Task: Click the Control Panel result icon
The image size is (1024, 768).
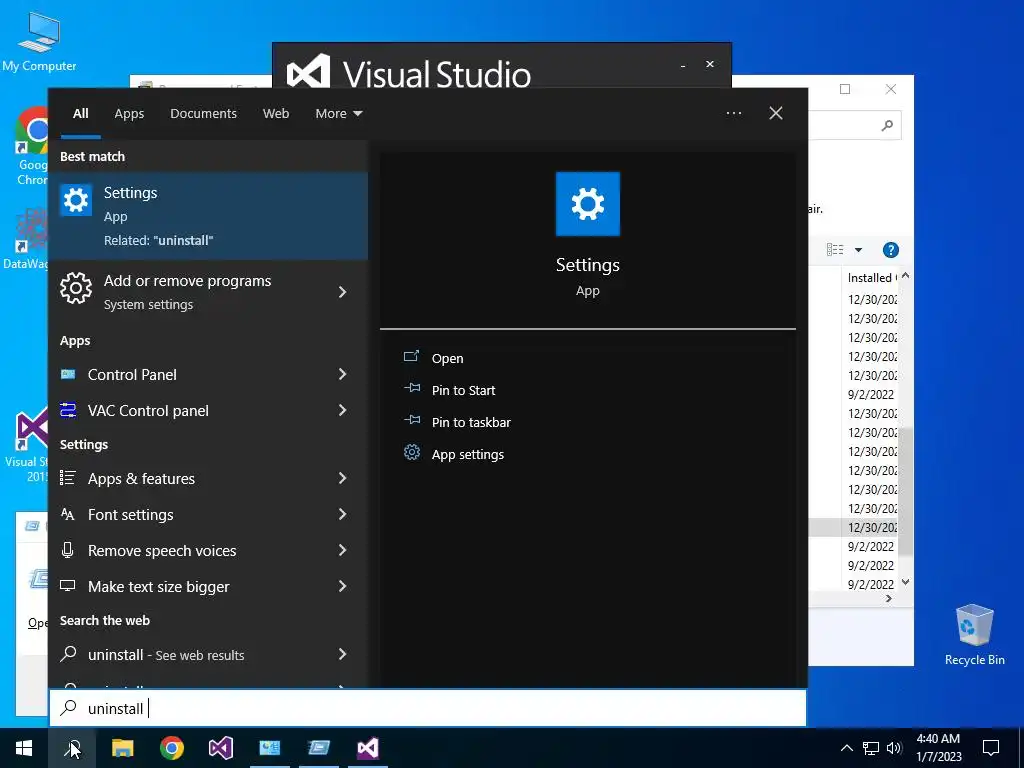Action: 68,374
